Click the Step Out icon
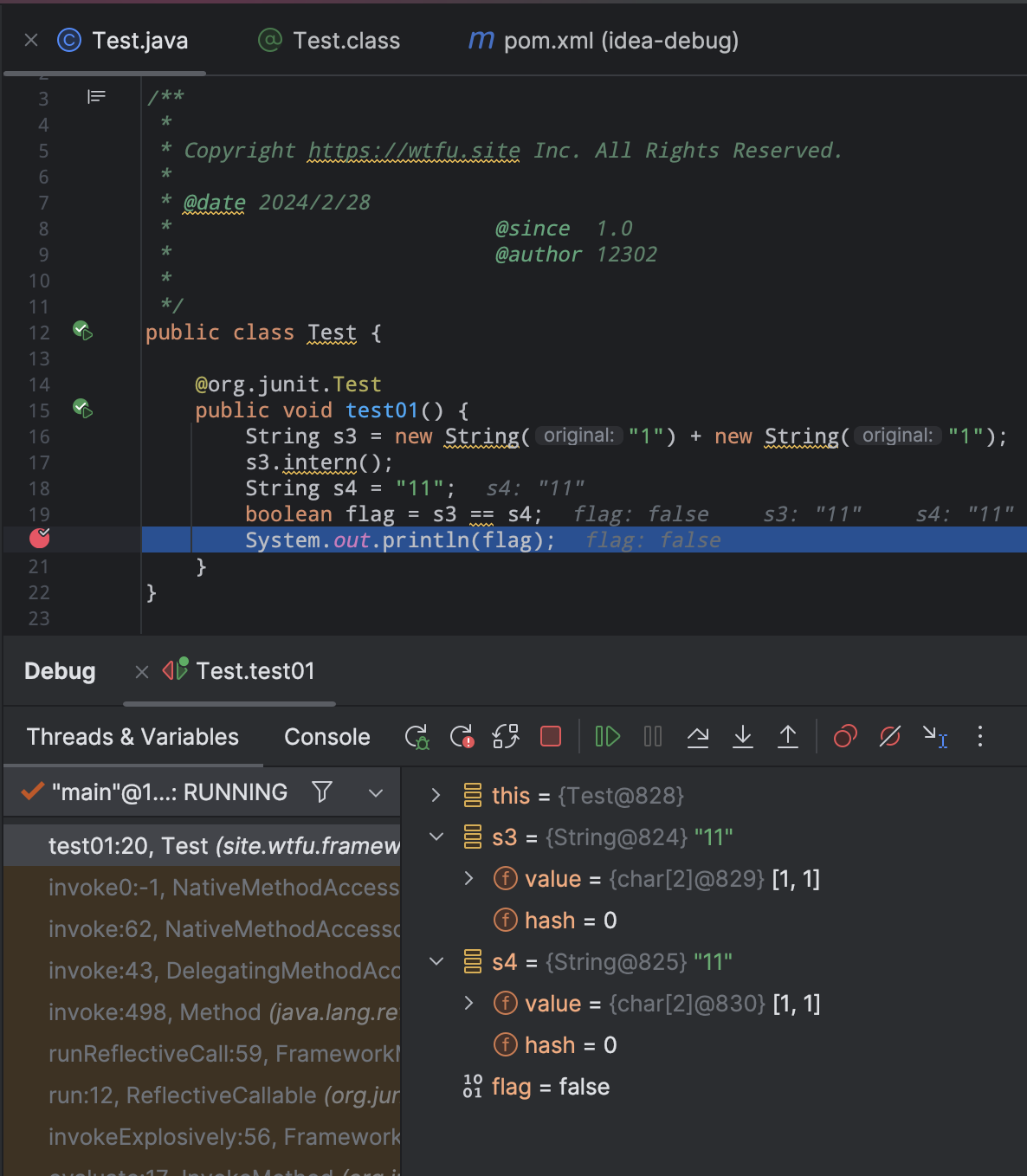The width and height of the screenshot is (1027, 1176). [788, 737]
